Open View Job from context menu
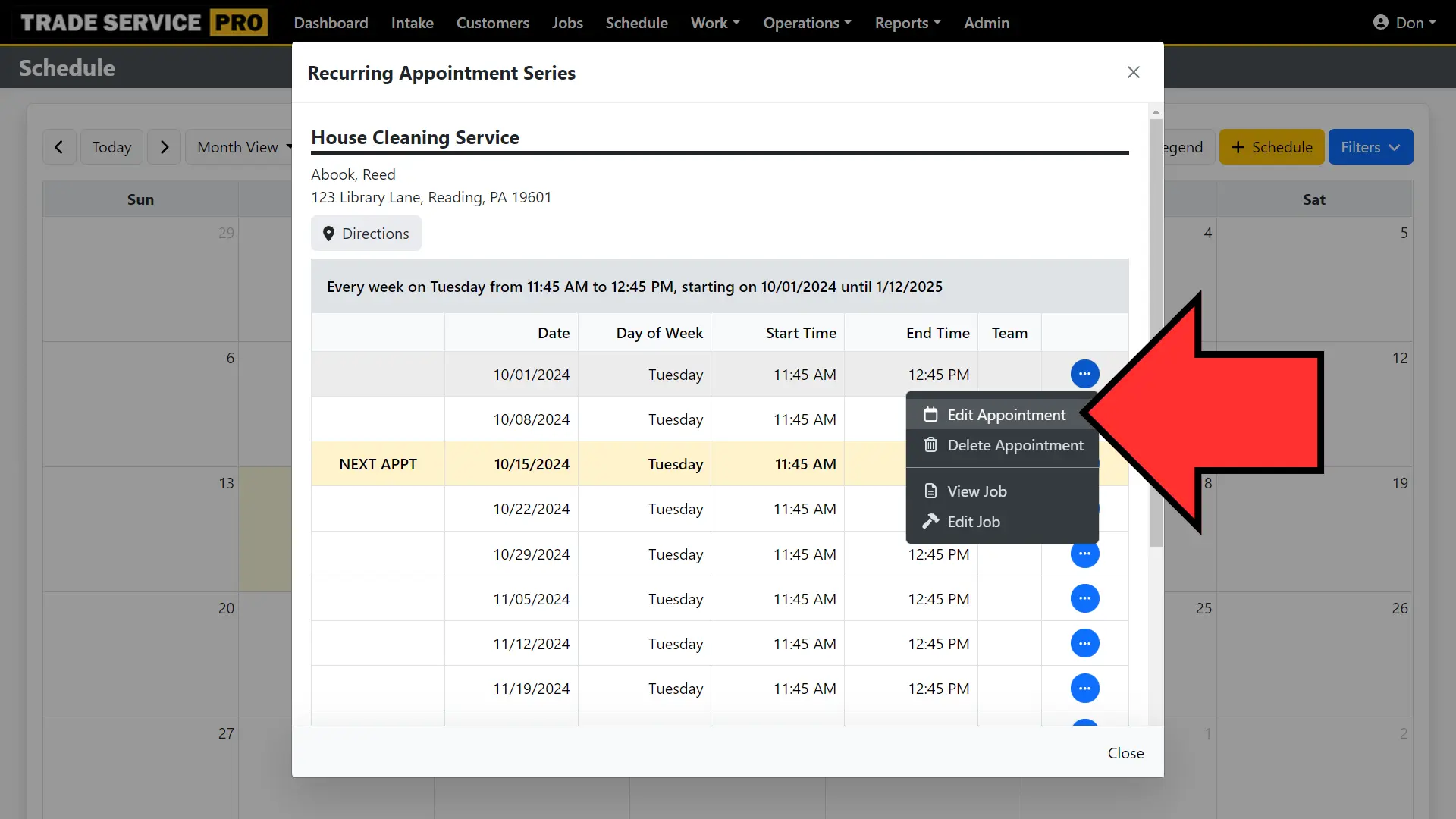The height and width of the screenshot is (819, 1456). point(977,491)
